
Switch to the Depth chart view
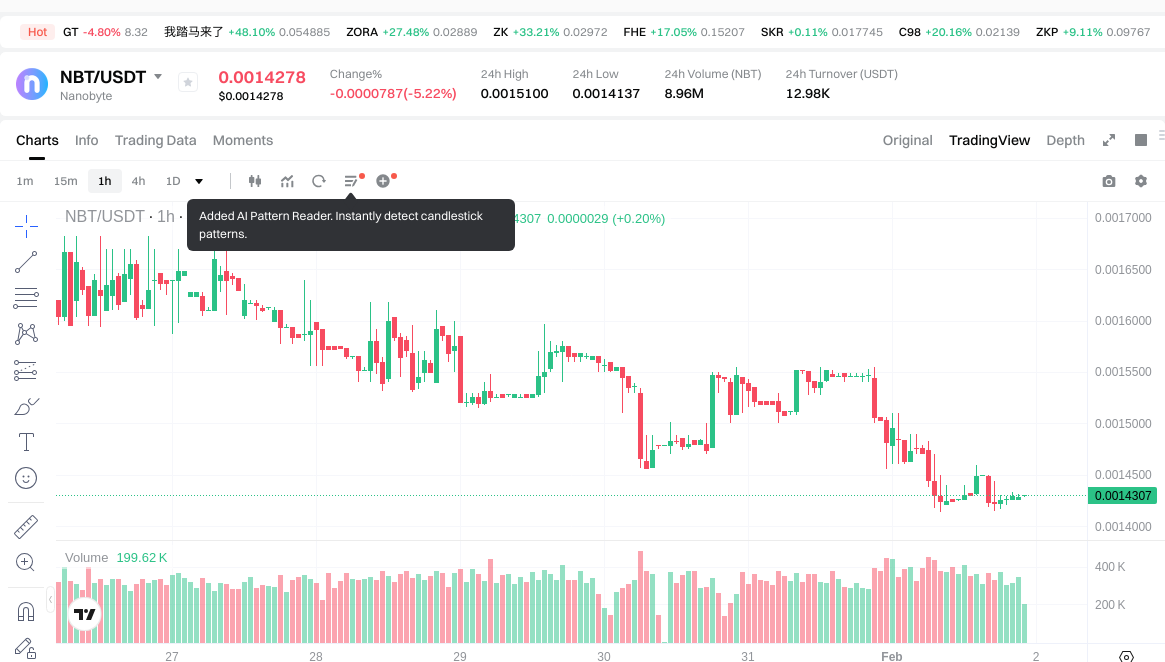1065,140
